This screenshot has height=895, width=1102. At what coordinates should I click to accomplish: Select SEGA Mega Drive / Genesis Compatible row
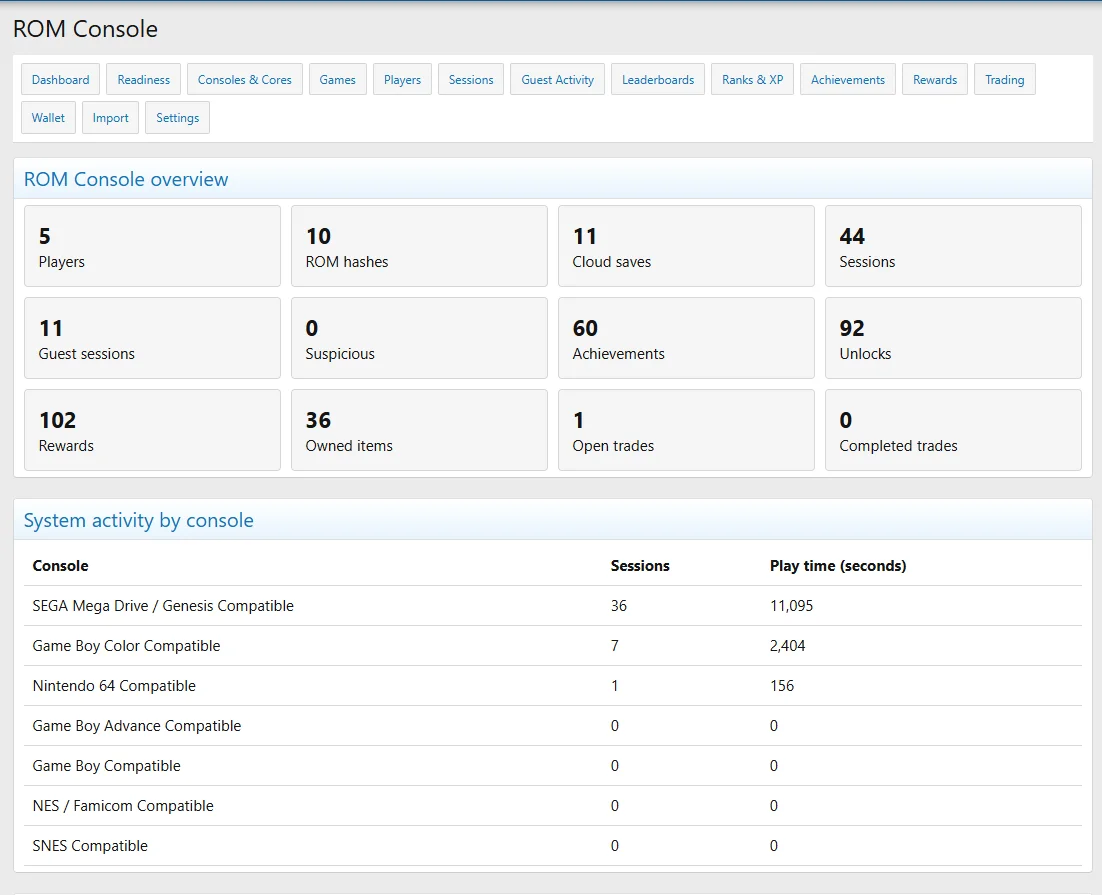552,606
